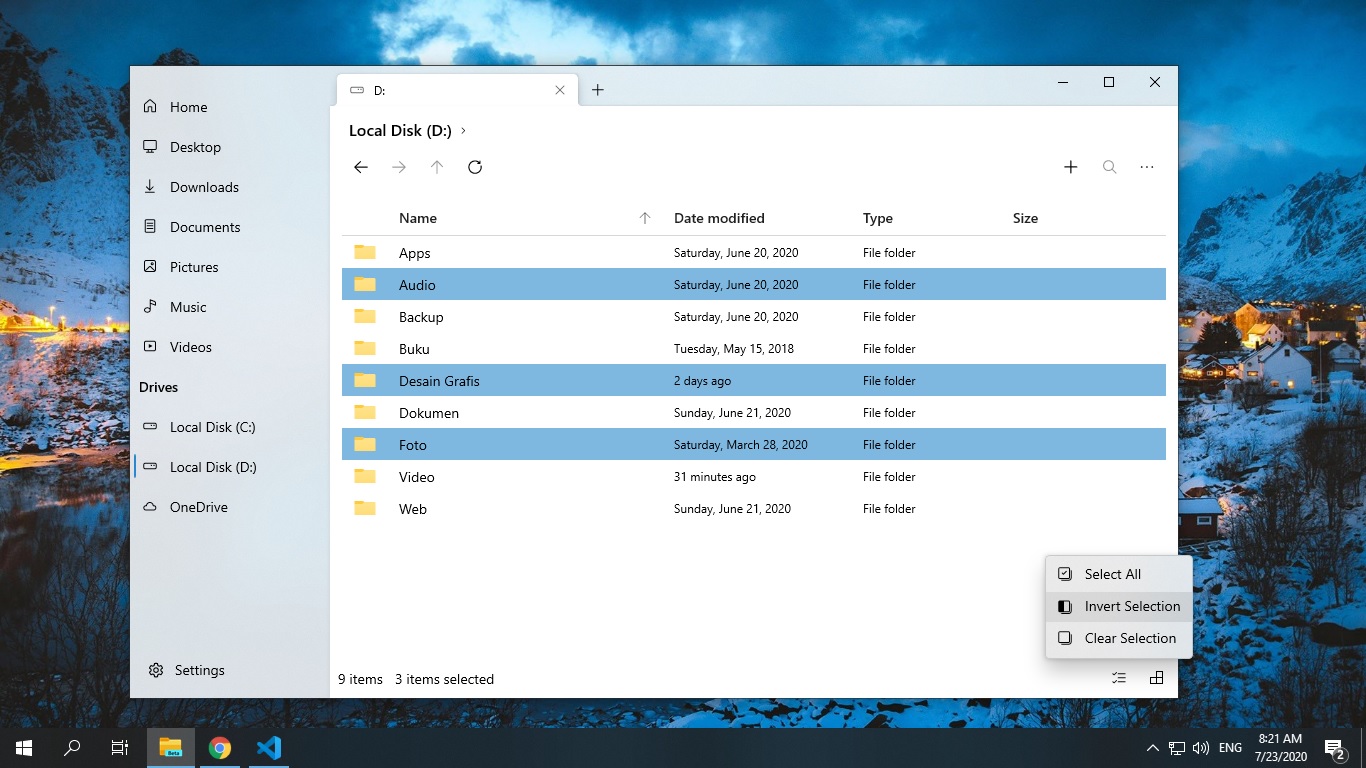Launch Visual Studio Code from the taskbar
The height and width of the screenshot is (768, 1366).
point(267,747)
